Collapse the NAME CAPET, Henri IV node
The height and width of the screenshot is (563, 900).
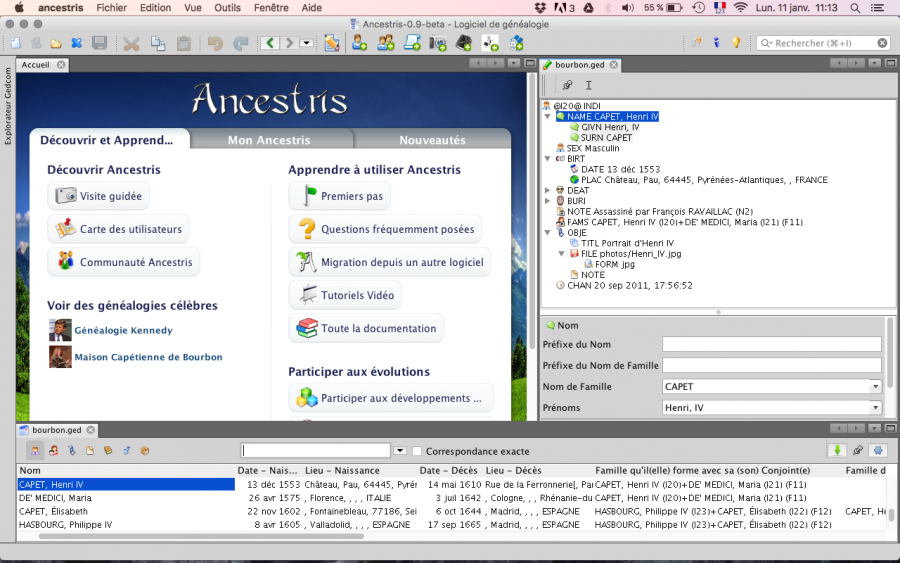(548, 117)
